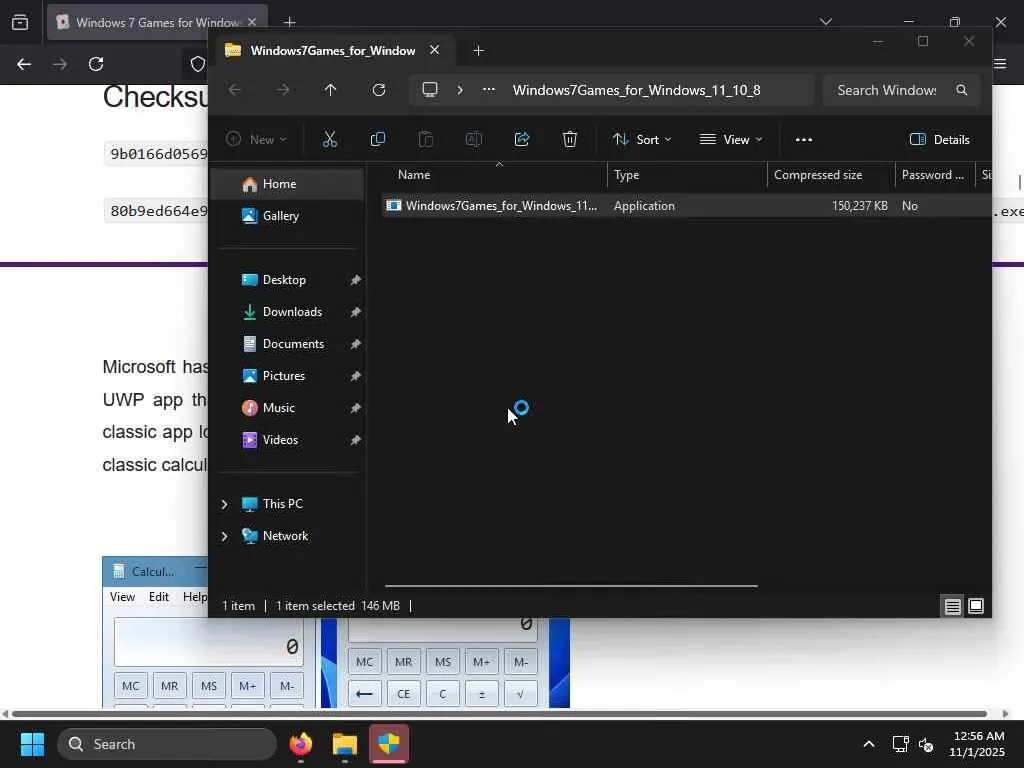Open Music in the navigation pane
This screenshot has width=1024, height=768.
[x=287, y=408]
